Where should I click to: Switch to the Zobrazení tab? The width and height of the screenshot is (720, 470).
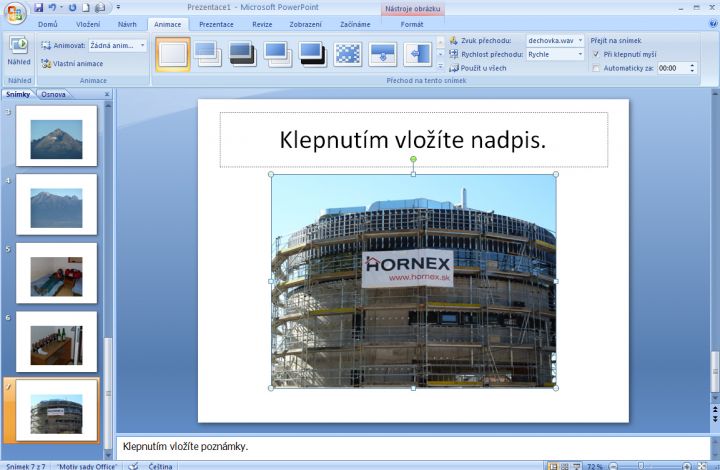(x=305, y=24)
